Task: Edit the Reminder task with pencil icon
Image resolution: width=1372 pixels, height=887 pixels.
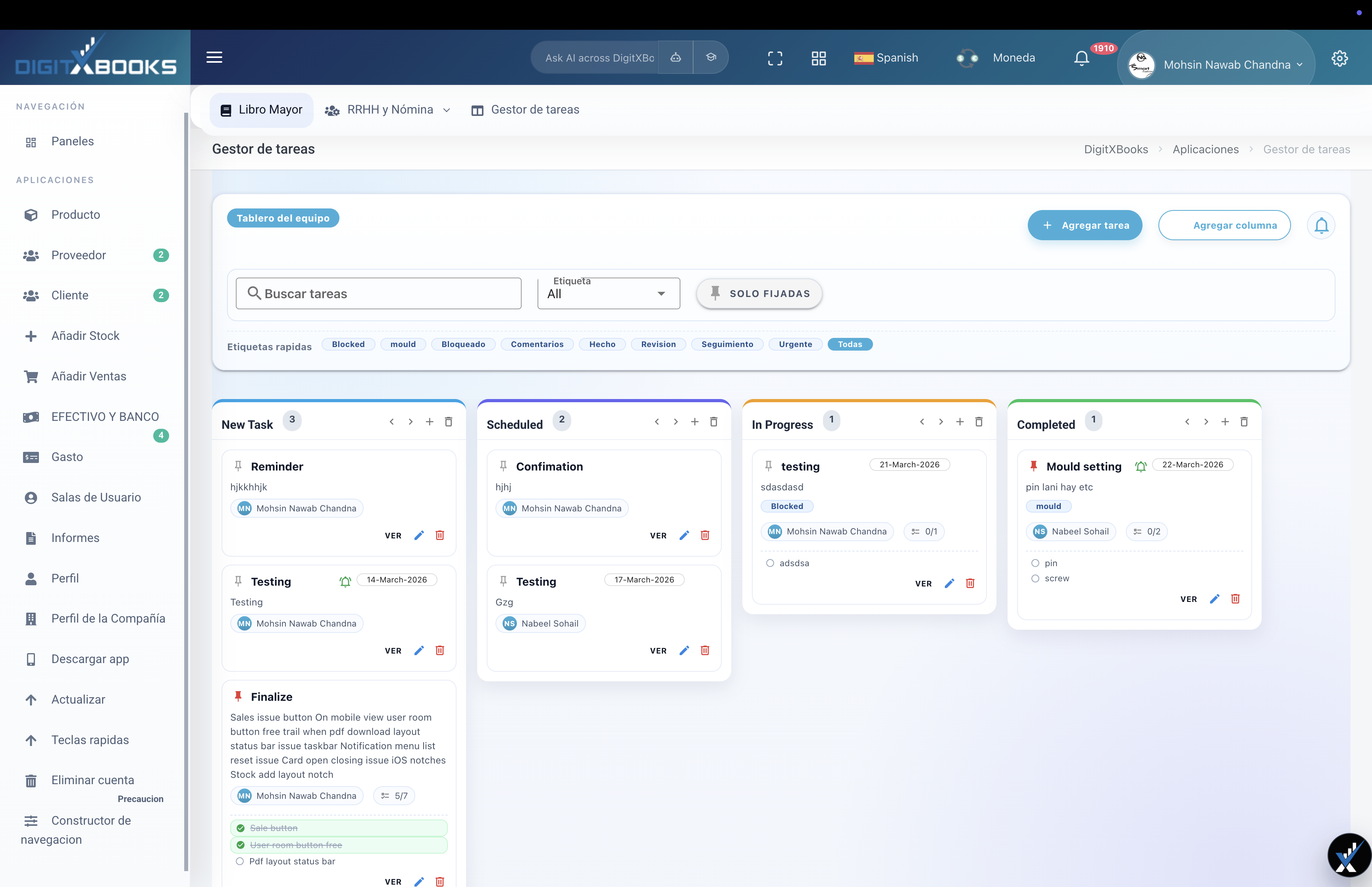Action: pyautogui.click(x=419, y=536)
